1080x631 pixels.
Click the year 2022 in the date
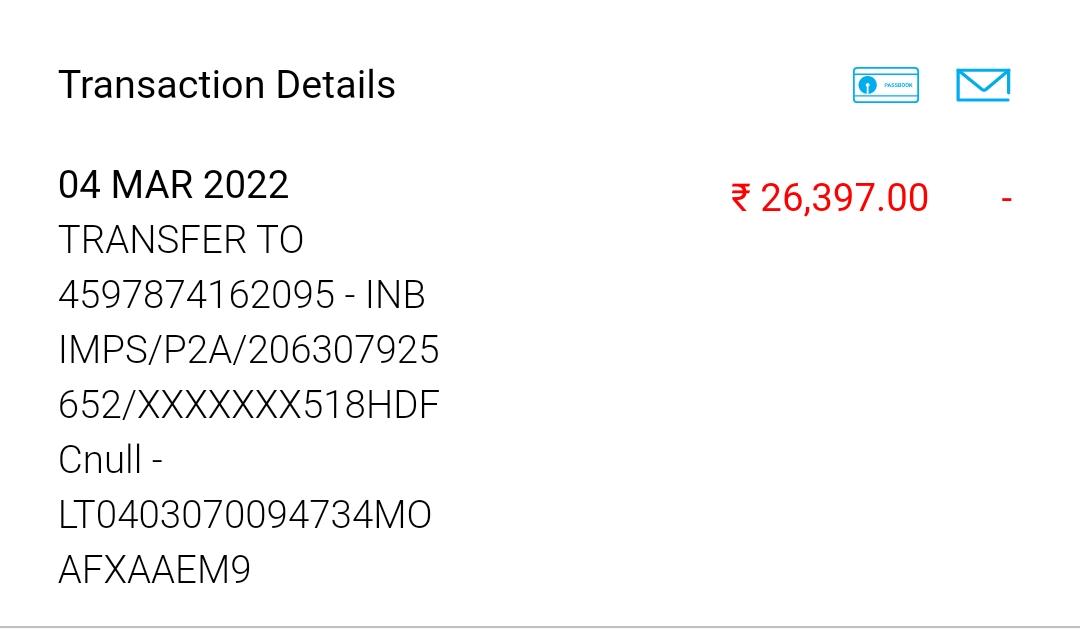tap(246, 185)
